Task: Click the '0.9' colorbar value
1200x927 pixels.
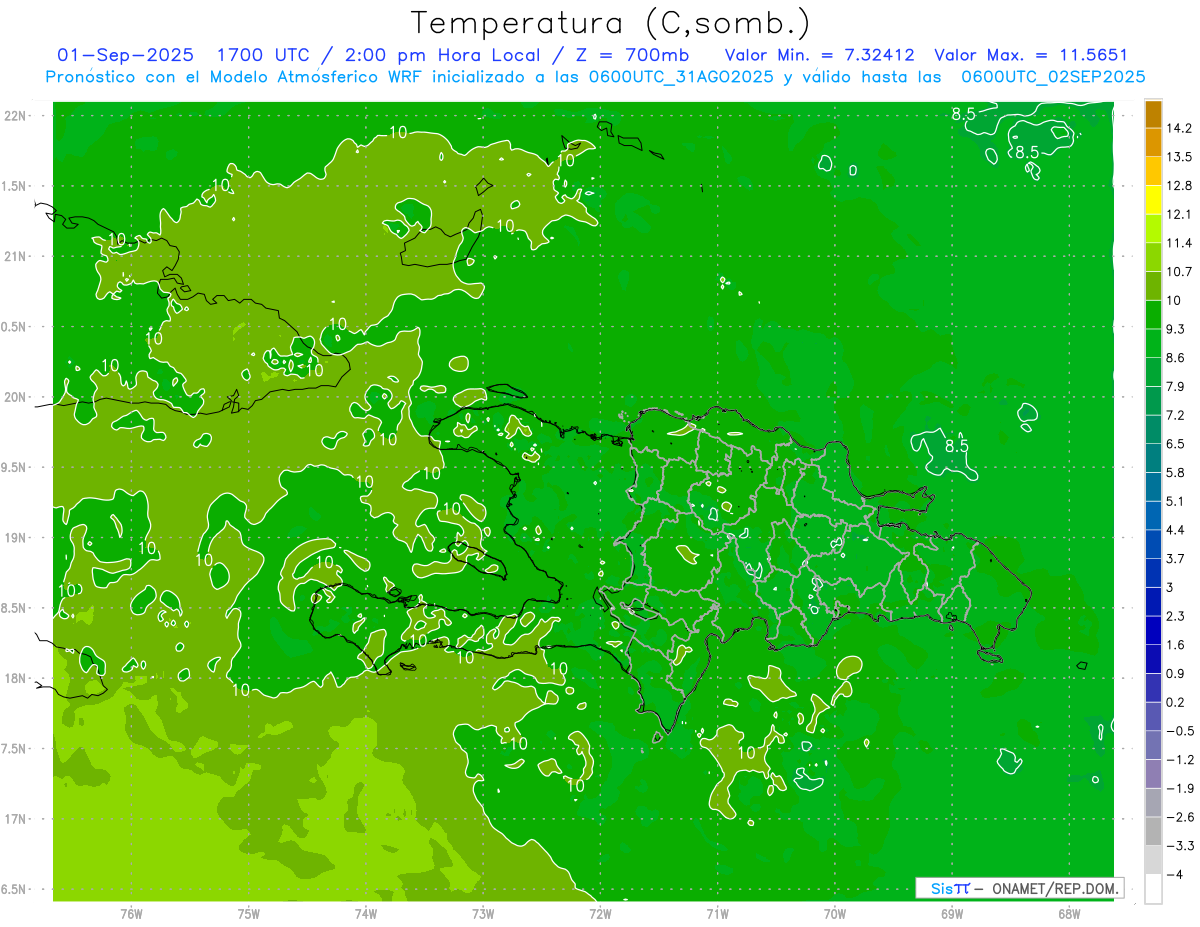Action: (1176, 673)
